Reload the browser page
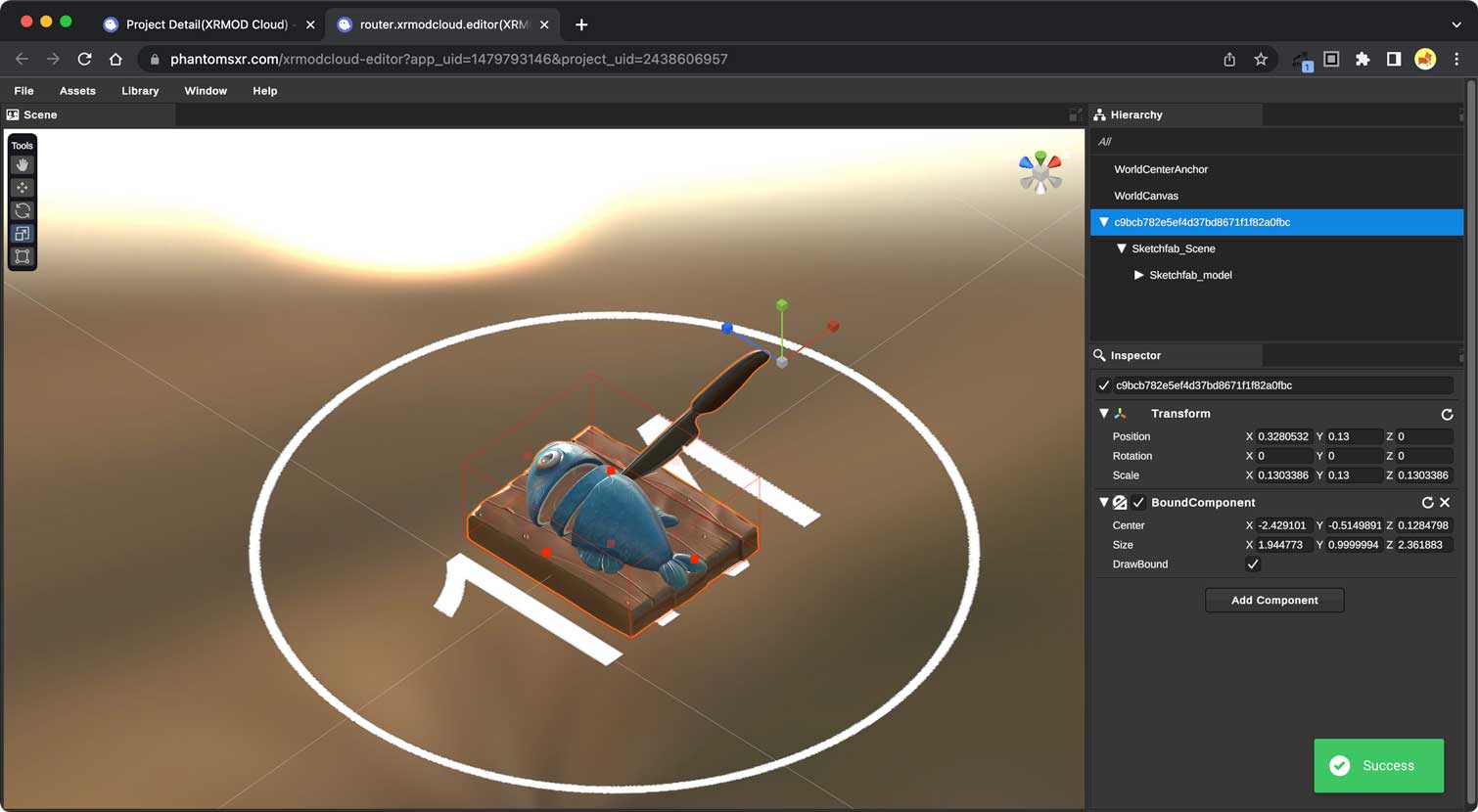1478x812 pixels. tap(84, 59)
